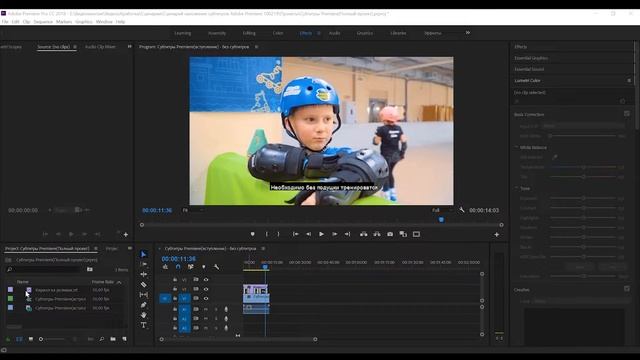Screen dimensions: 640x360
Task: Click the Lift button
Action: click(x=363, y=234)
